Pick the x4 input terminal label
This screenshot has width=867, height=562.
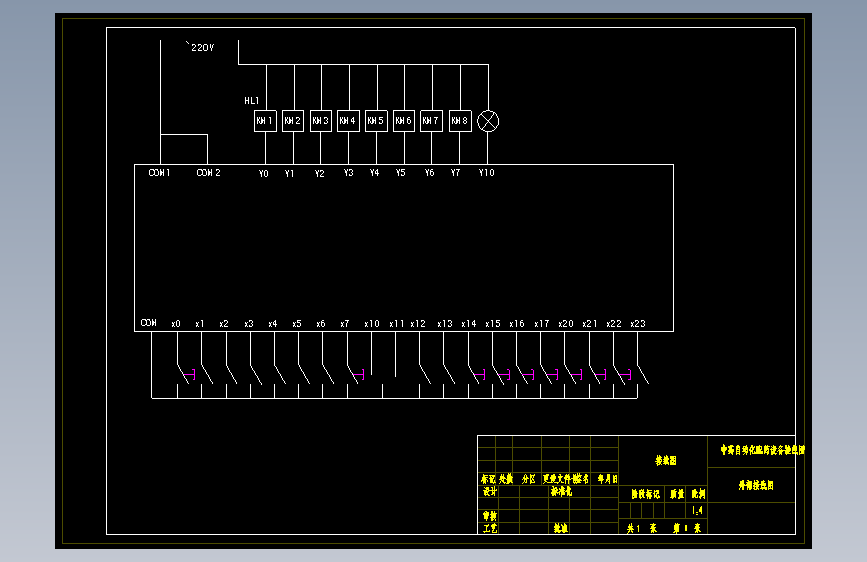click(273, 324)
